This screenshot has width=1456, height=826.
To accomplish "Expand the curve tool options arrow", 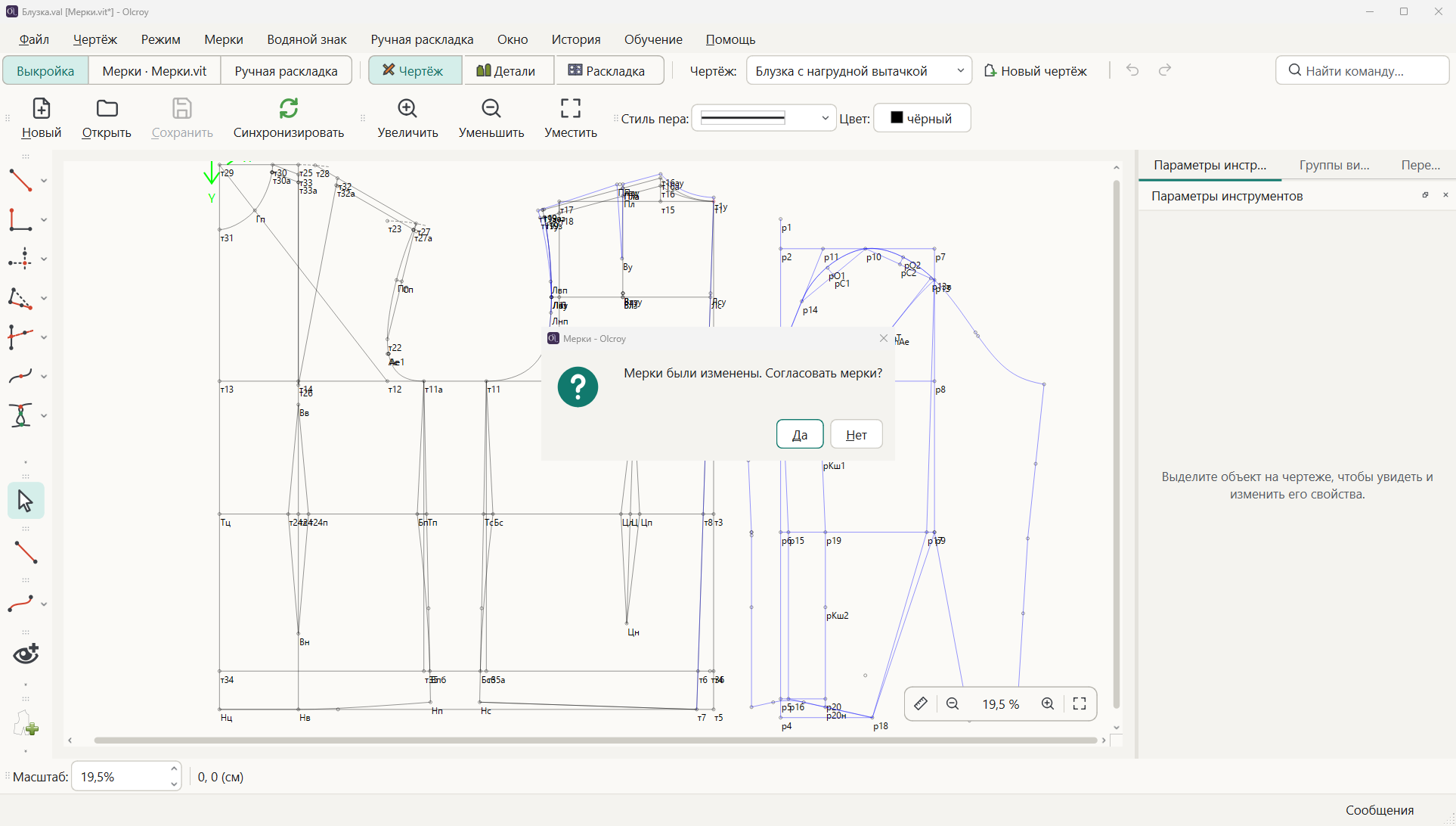I will (44, 377).
